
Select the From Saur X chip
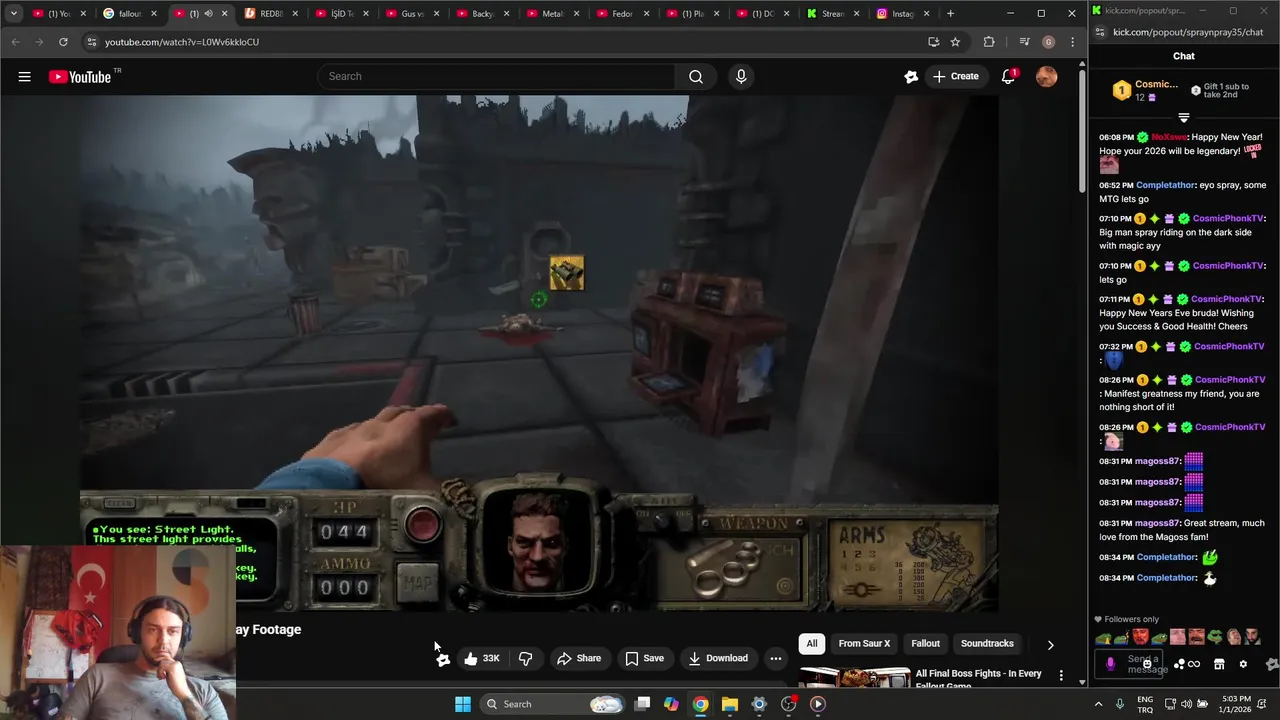(x=864, y=644)
